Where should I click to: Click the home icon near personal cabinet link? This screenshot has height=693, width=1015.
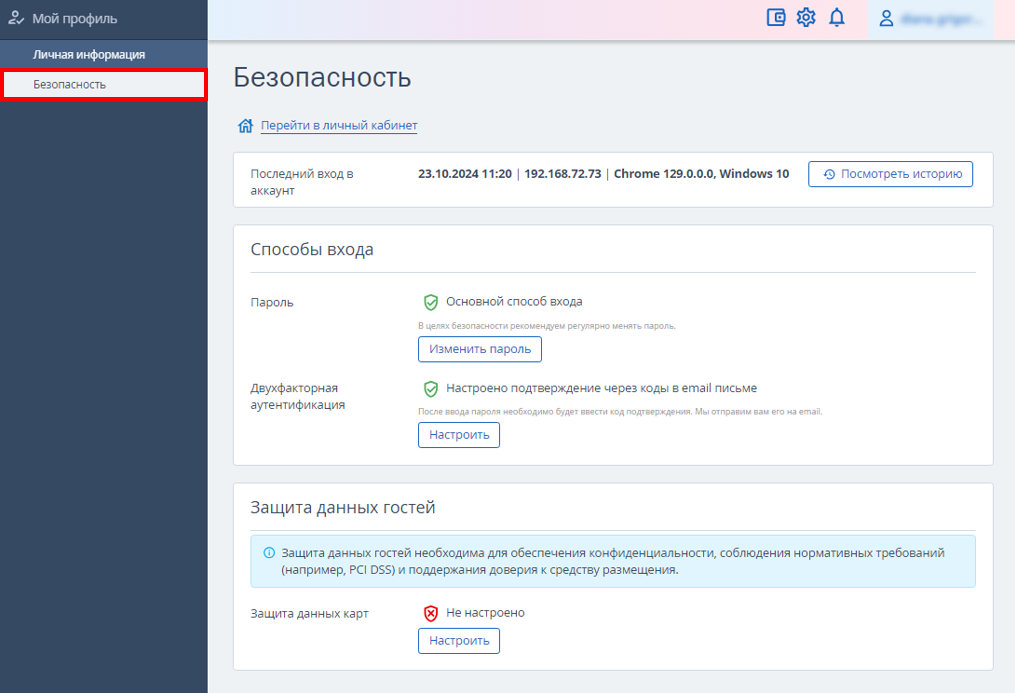245,126
